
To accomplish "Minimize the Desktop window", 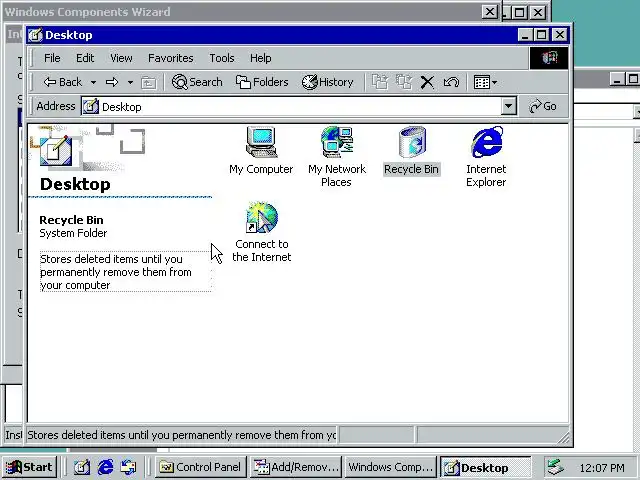I will coord(525,35).
